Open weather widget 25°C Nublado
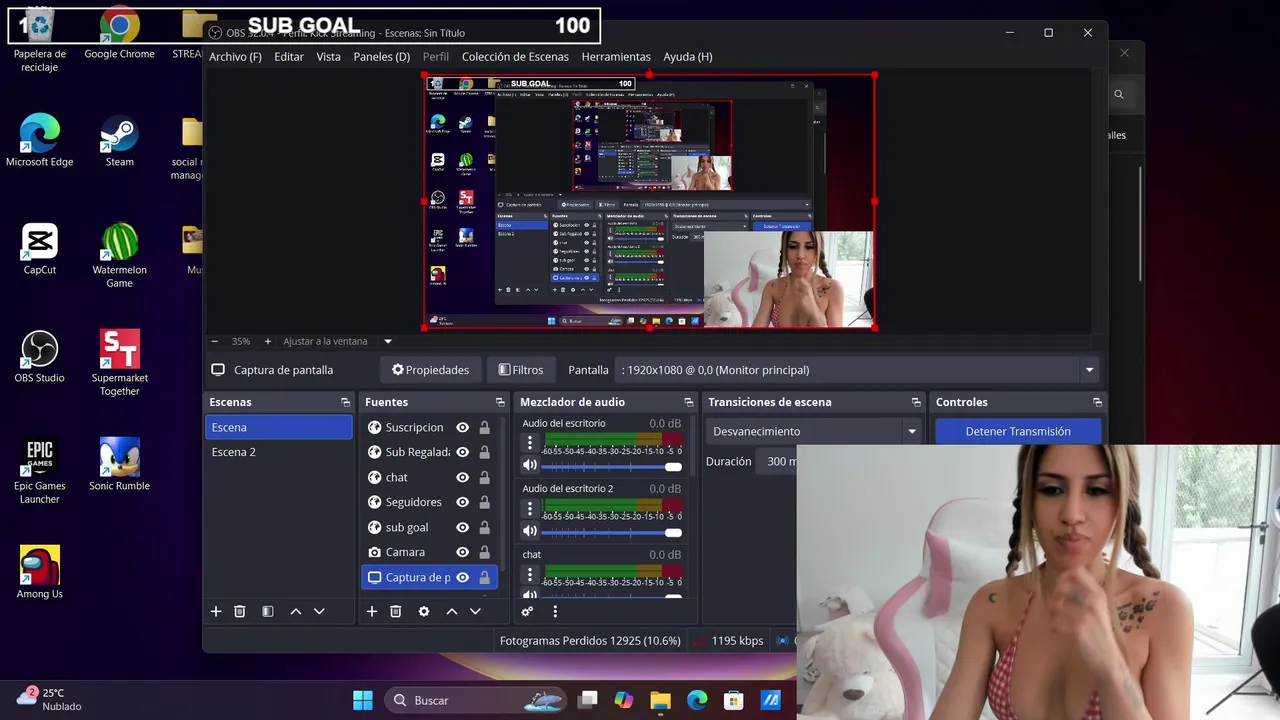The image size is (1280, 720). tap(48, 699)
